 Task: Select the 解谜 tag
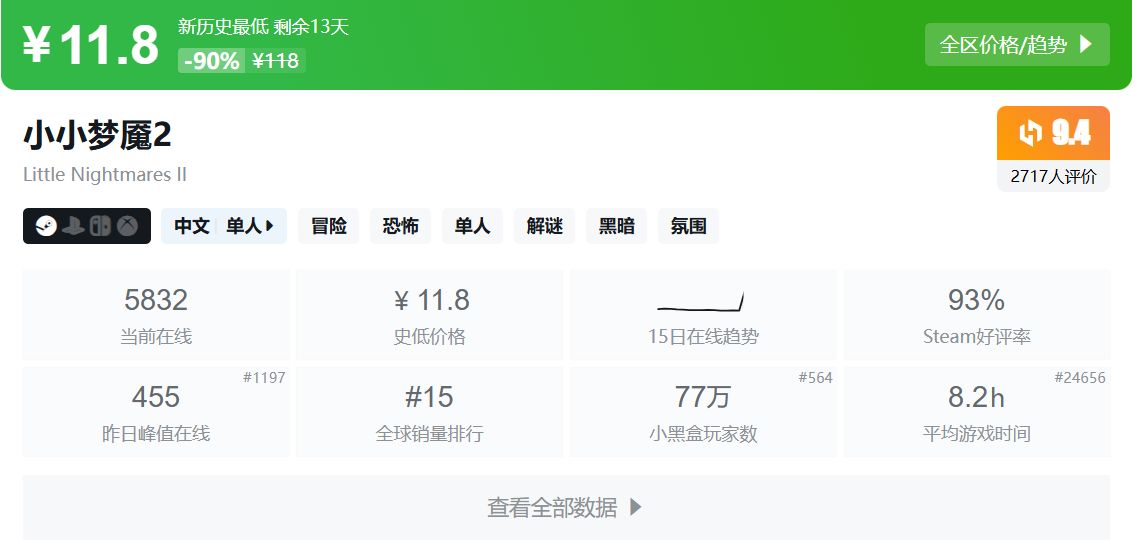[x=544, y=226]
